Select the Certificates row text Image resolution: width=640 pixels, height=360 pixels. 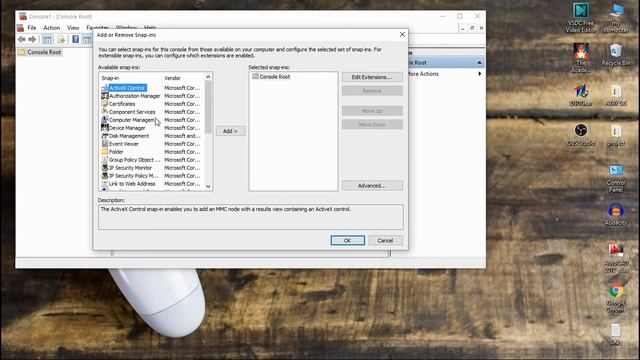pyautogui.click(x=122, y=104)
